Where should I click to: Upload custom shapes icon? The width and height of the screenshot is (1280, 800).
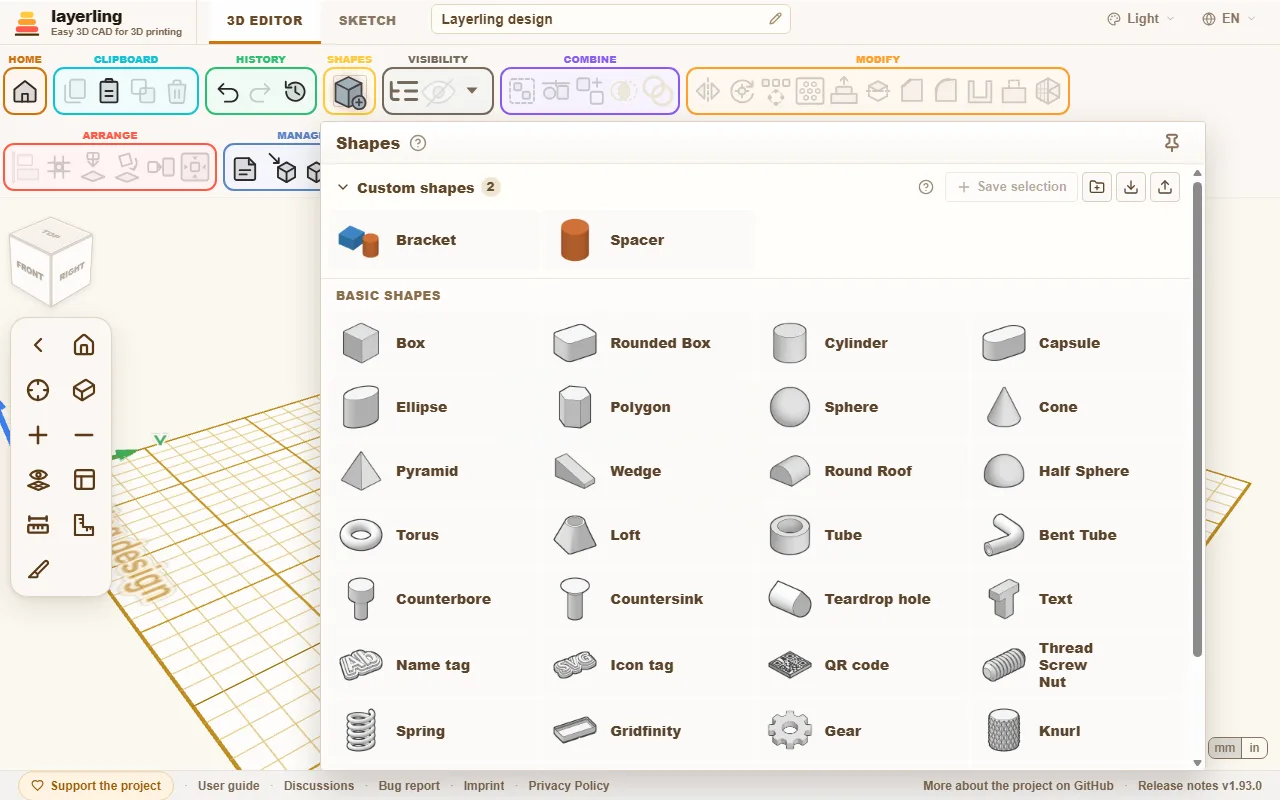1165,187
